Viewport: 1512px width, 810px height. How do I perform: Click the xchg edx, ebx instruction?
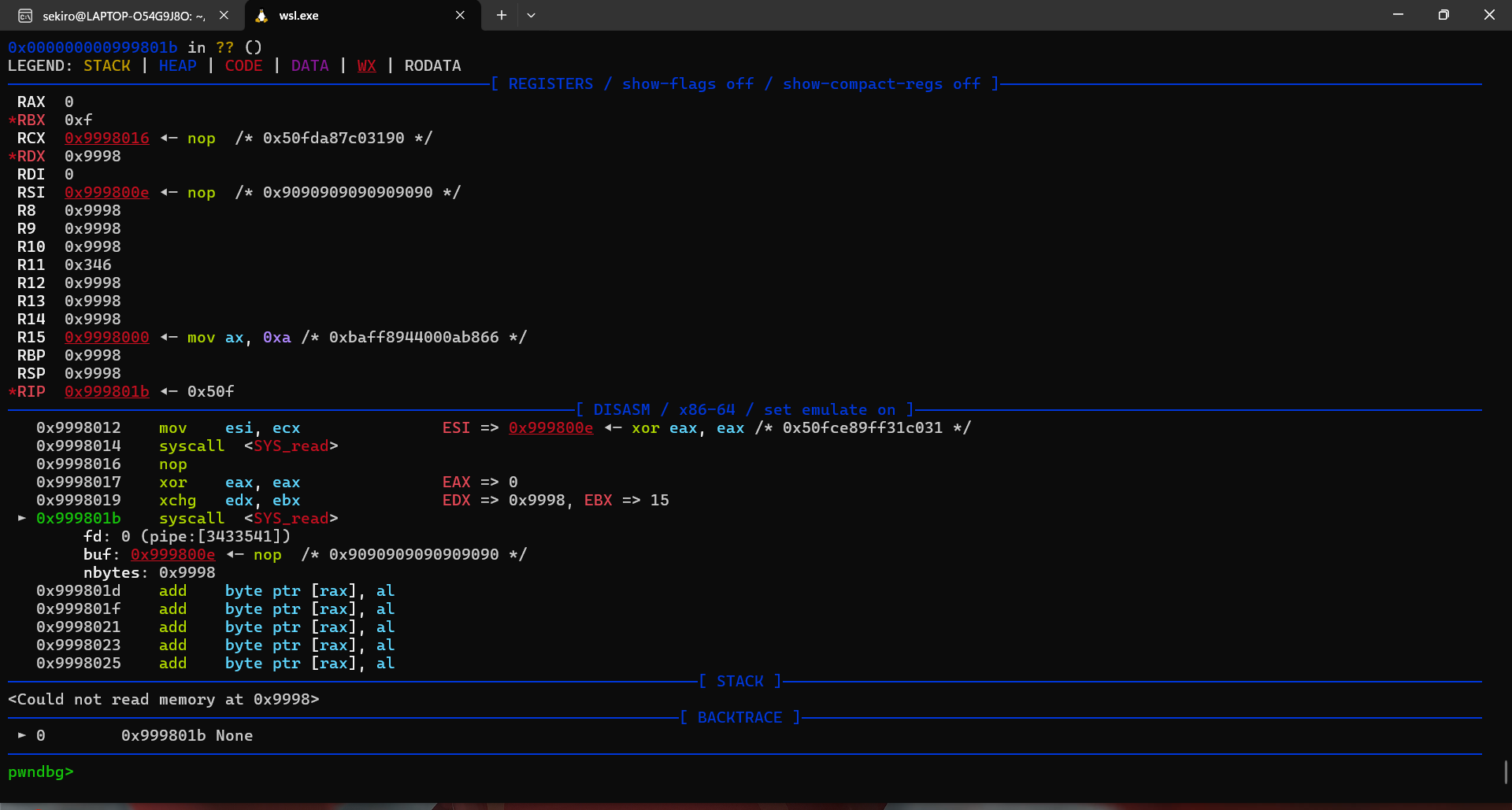click(230, 501)
